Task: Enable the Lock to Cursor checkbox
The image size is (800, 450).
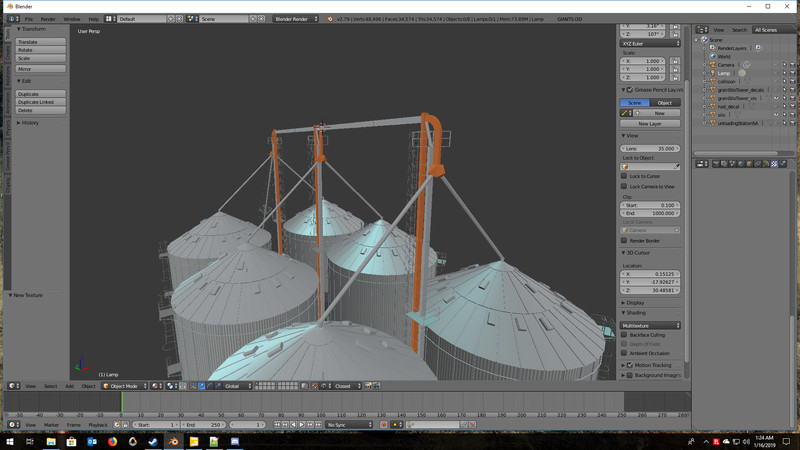Action: 624,176
